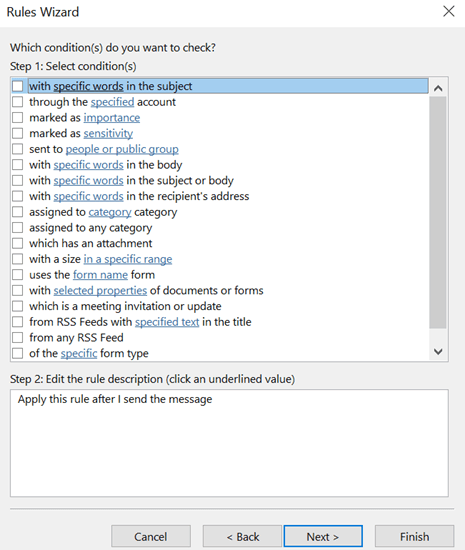Open the 'people or public group' link
465x550 pixels.
pyautogui.click(x=122, y=149)
